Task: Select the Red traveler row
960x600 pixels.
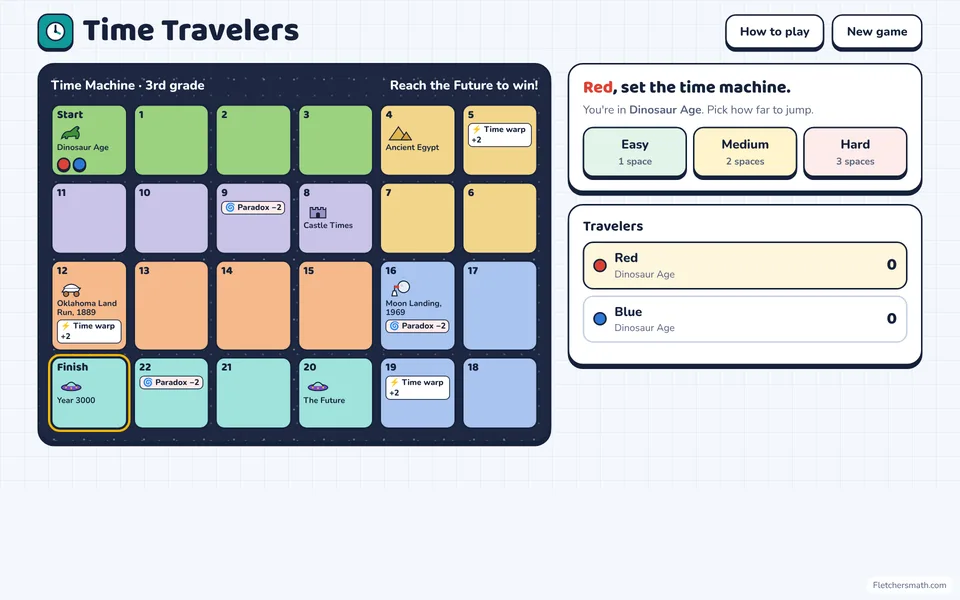Action: pyautogui.click(x=744, y=265)
